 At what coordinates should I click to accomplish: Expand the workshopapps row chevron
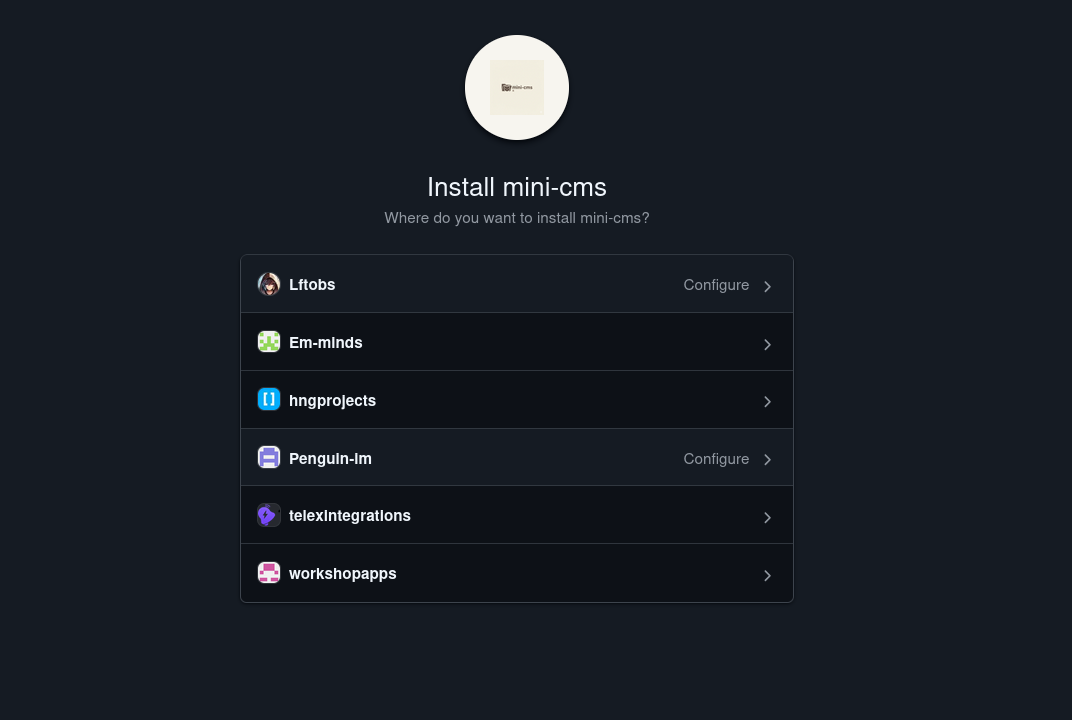pos(767,575)
